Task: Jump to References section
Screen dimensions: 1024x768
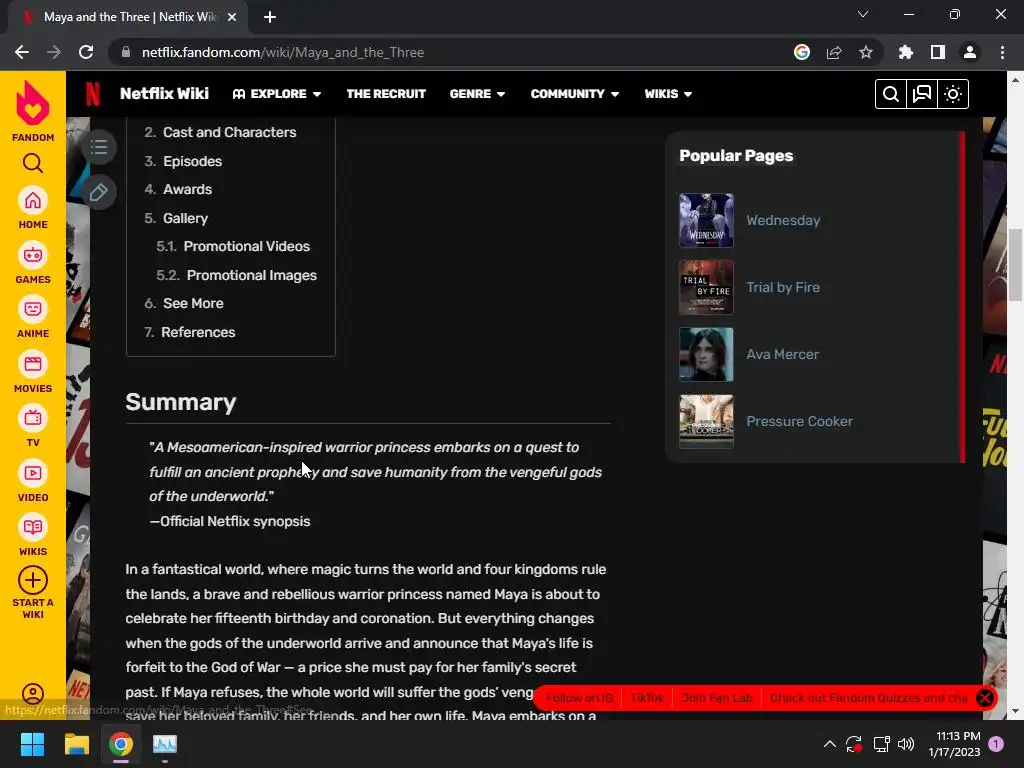Action: (x=198, y=332)
